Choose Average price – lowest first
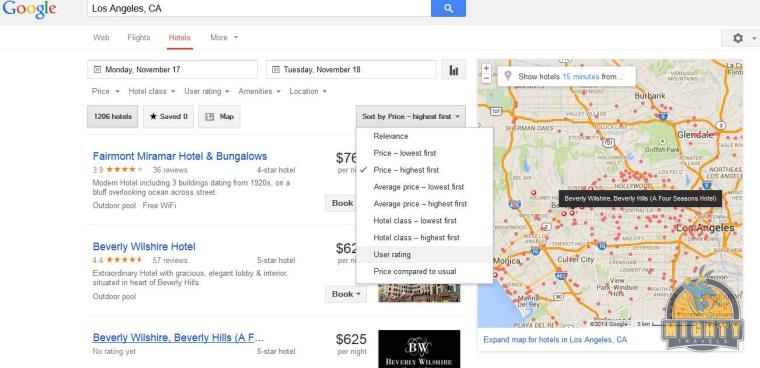 pyautogui.click(x=425, y=187)
